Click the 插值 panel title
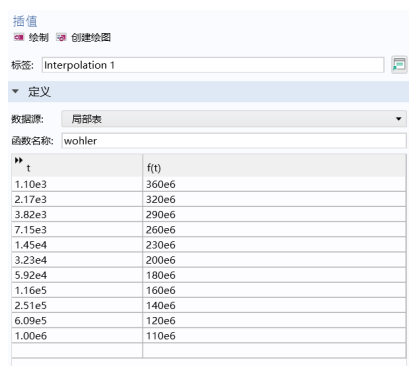This screenshot has width=417, height=366. pos(25,21)
